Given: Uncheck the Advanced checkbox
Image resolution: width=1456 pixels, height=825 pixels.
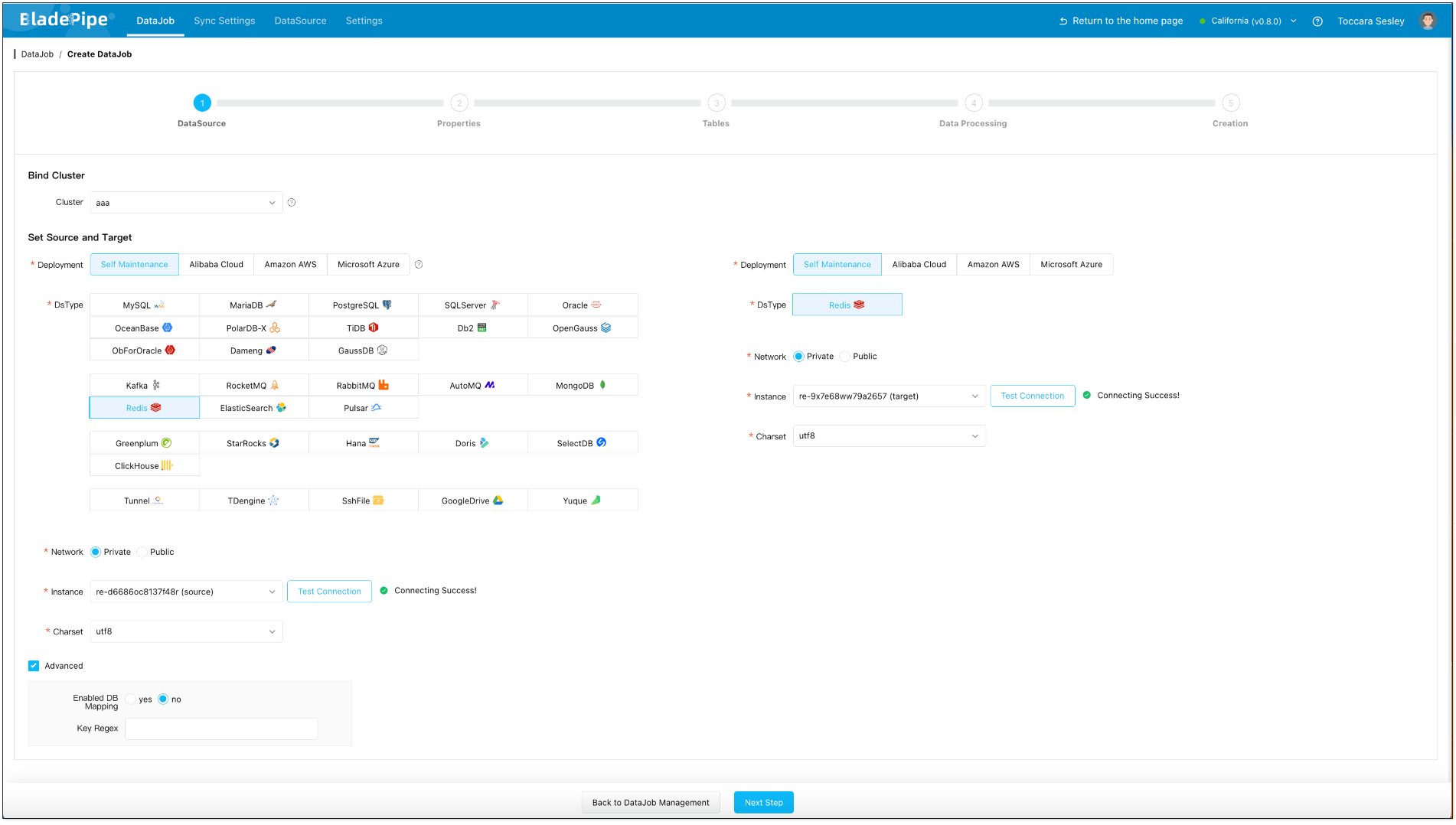Looking at the screenshot, I should pos(34,666).
